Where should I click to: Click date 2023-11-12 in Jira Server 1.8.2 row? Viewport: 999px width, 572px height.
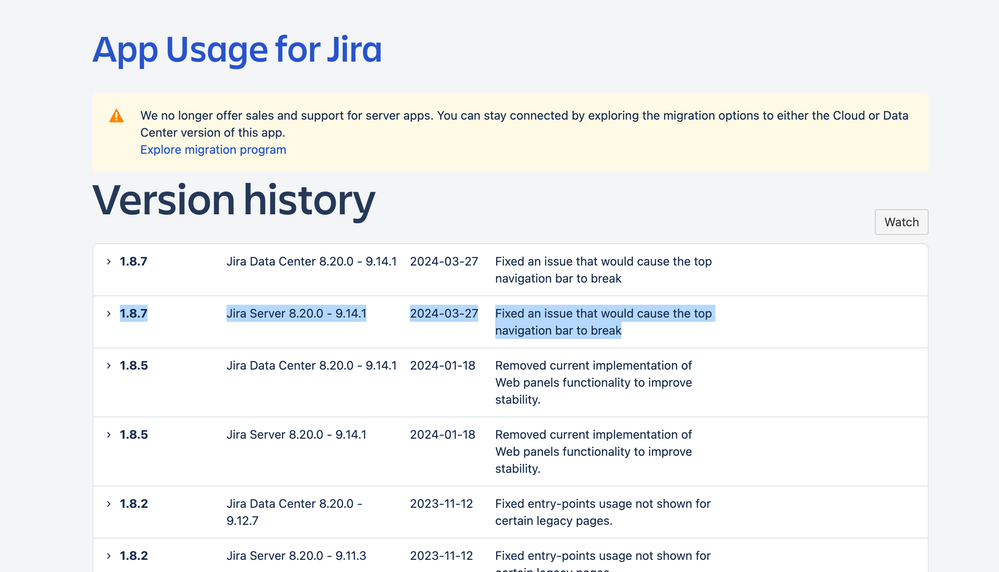click(x=442, y=555)
